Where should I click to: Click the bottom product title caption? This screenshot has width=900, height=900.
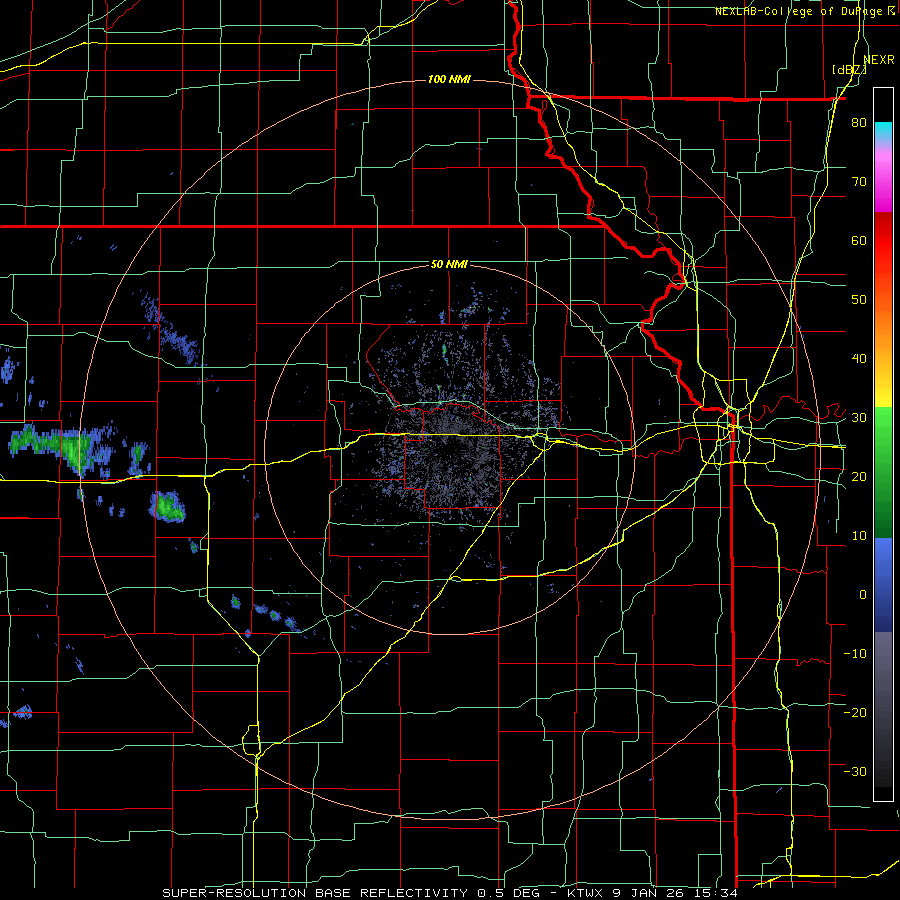click(449, 893)
